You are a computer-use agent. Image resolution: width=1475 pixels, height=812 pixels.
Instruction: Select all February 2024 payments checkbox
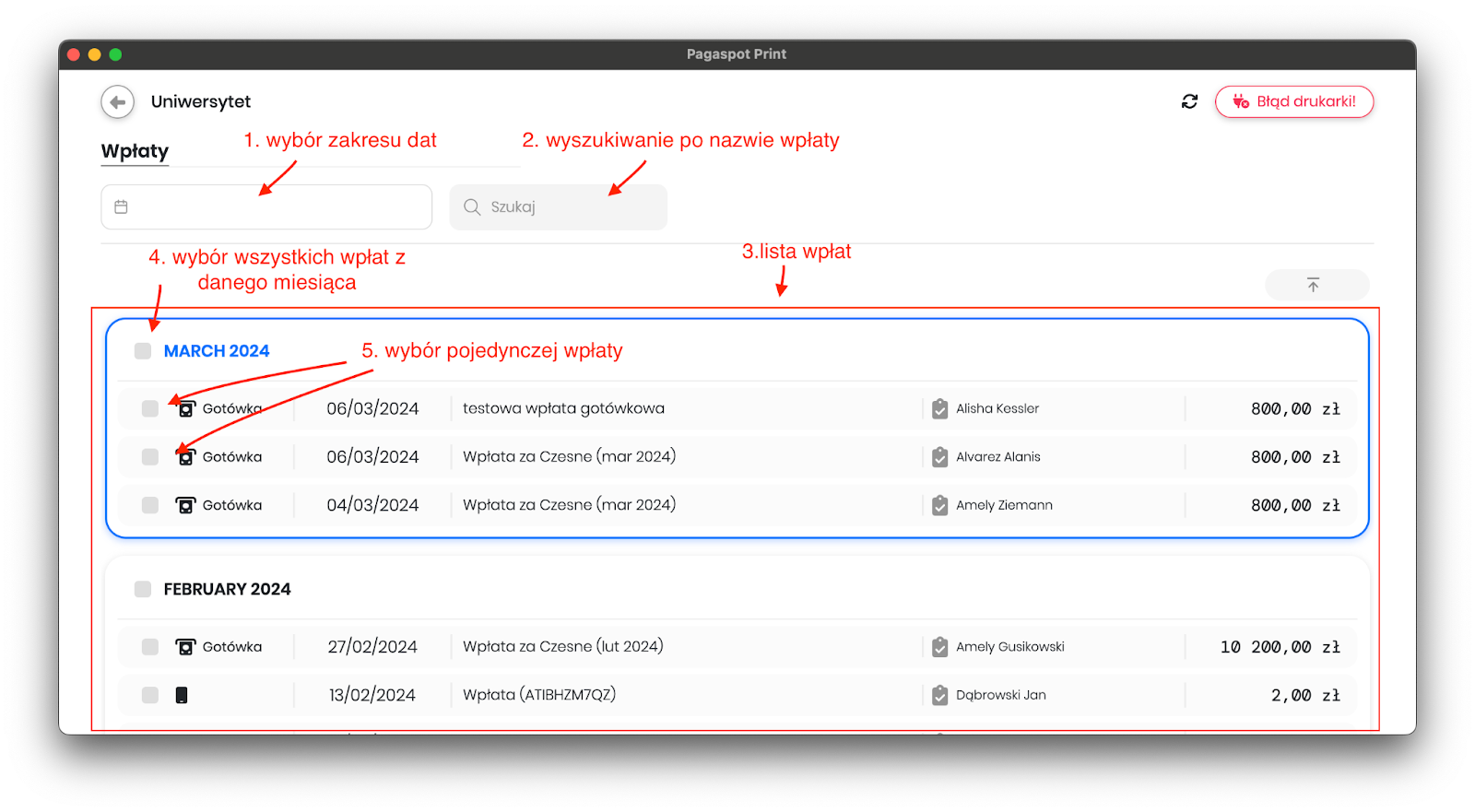coord(143,589)
